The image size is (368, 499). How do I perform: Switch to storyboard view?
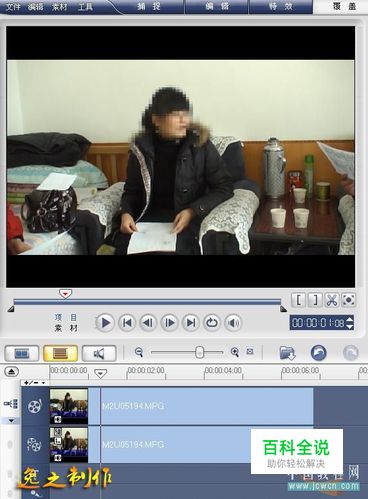(x=22, y=353)
